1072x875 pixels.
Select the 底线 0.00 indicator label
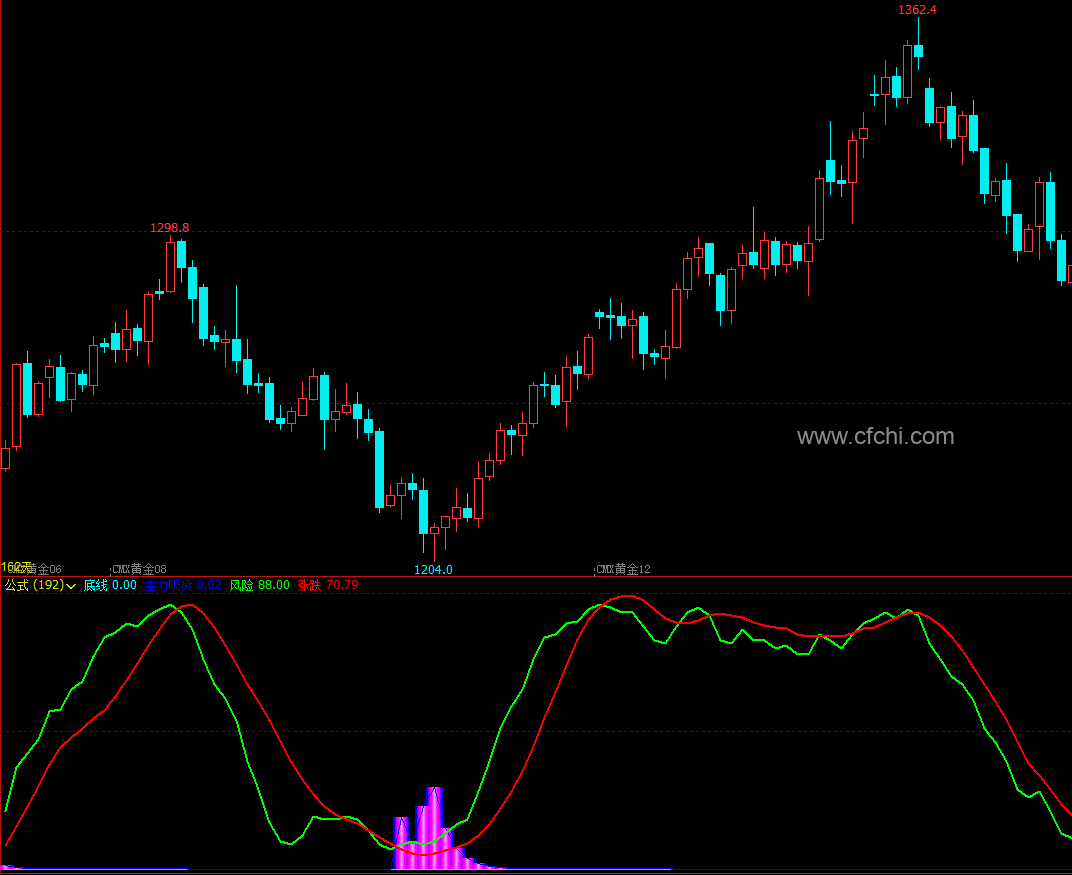[110, 585]
